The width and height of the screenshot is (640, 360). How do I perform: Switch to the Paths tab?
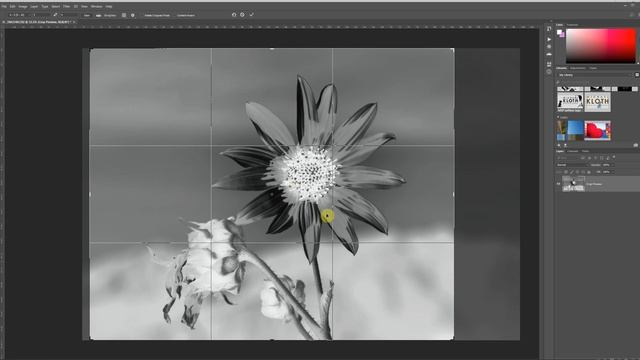585,151
